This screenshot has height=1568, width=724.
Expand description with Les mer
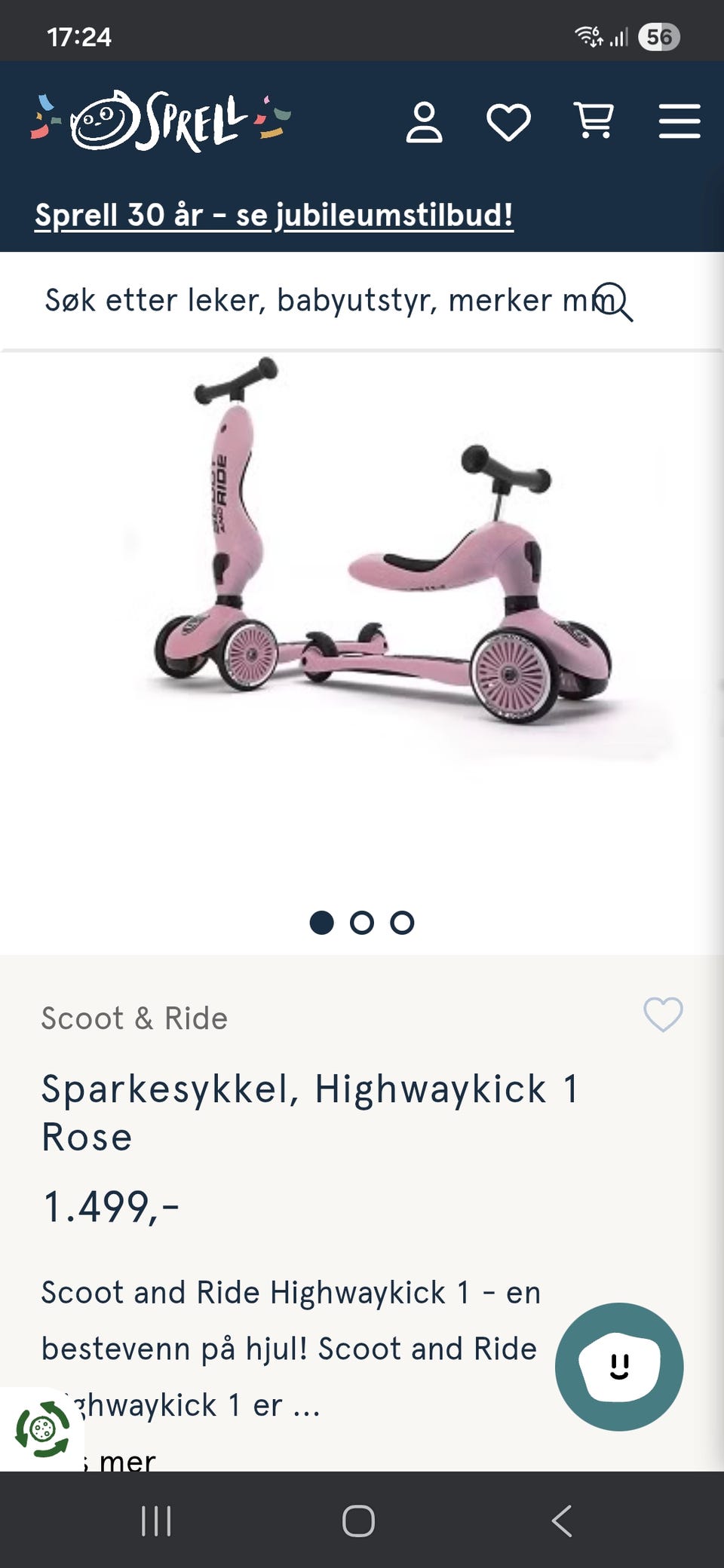pos(113,1461)
